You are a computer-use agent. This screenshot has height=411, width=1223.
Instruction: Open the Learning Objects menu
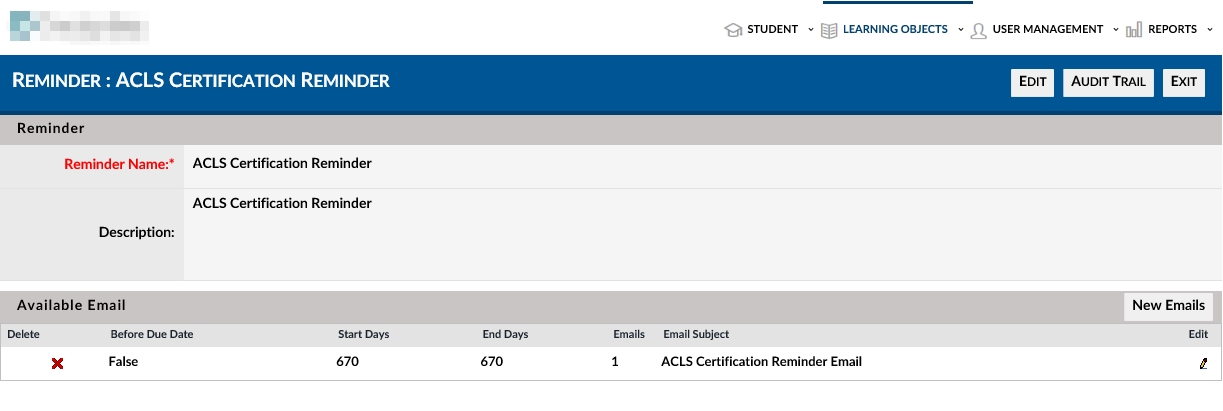(x=895, y=30)
